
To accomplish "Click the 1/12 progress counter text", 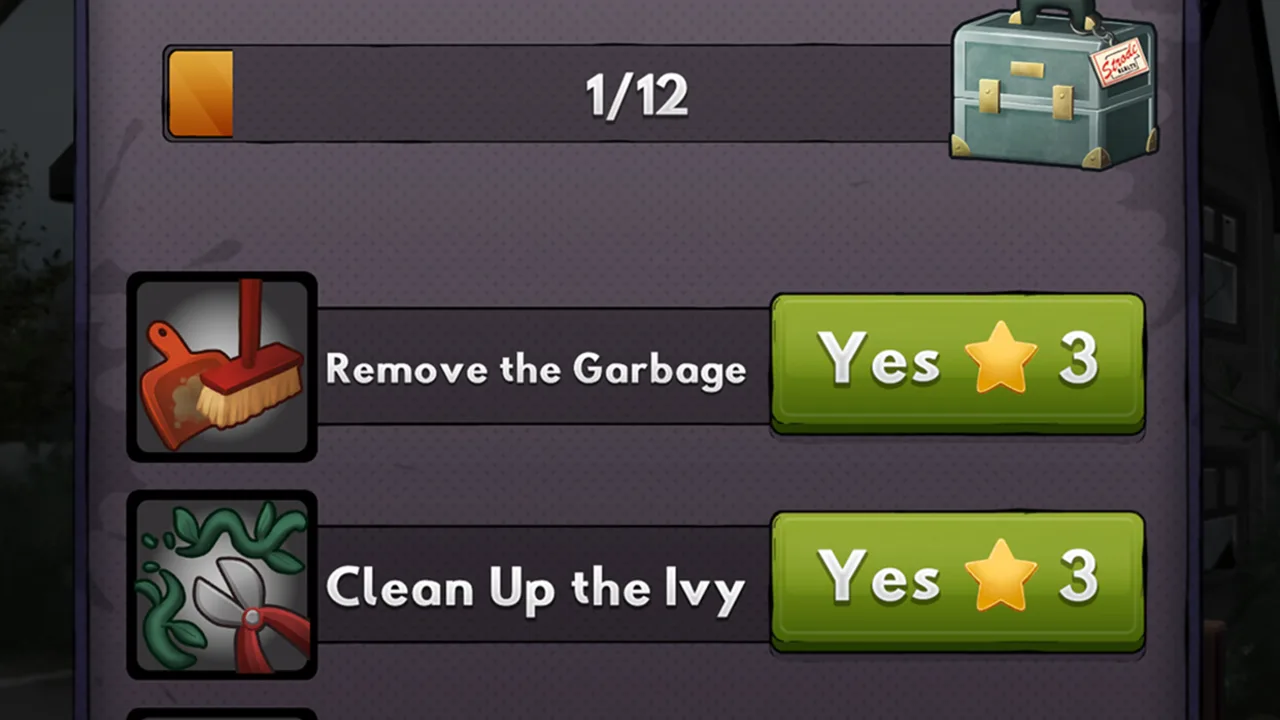I will (x=637, y=96).
